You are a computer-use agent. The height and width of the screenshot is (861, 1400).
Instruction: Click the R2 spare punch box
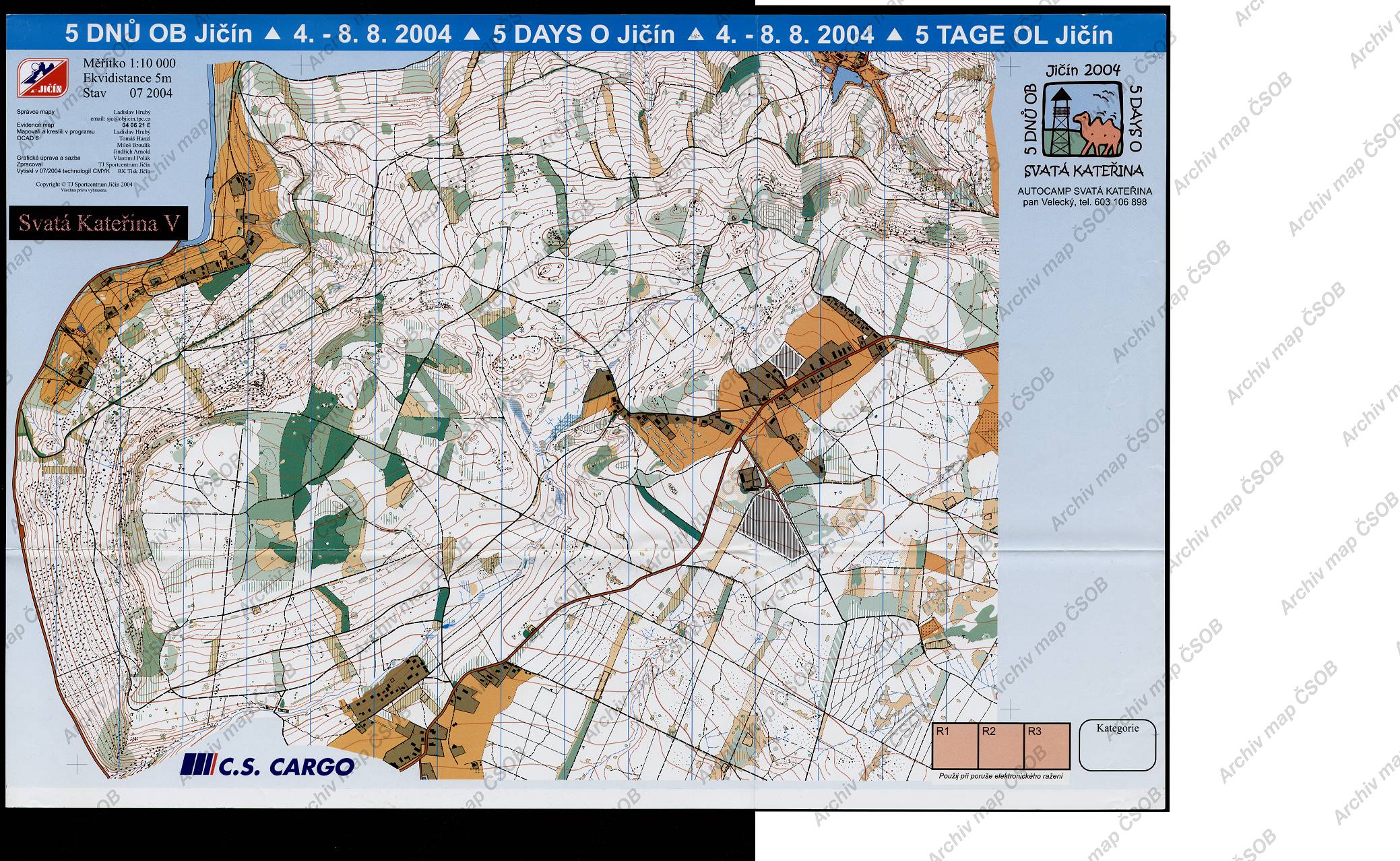click(1000, 746)
